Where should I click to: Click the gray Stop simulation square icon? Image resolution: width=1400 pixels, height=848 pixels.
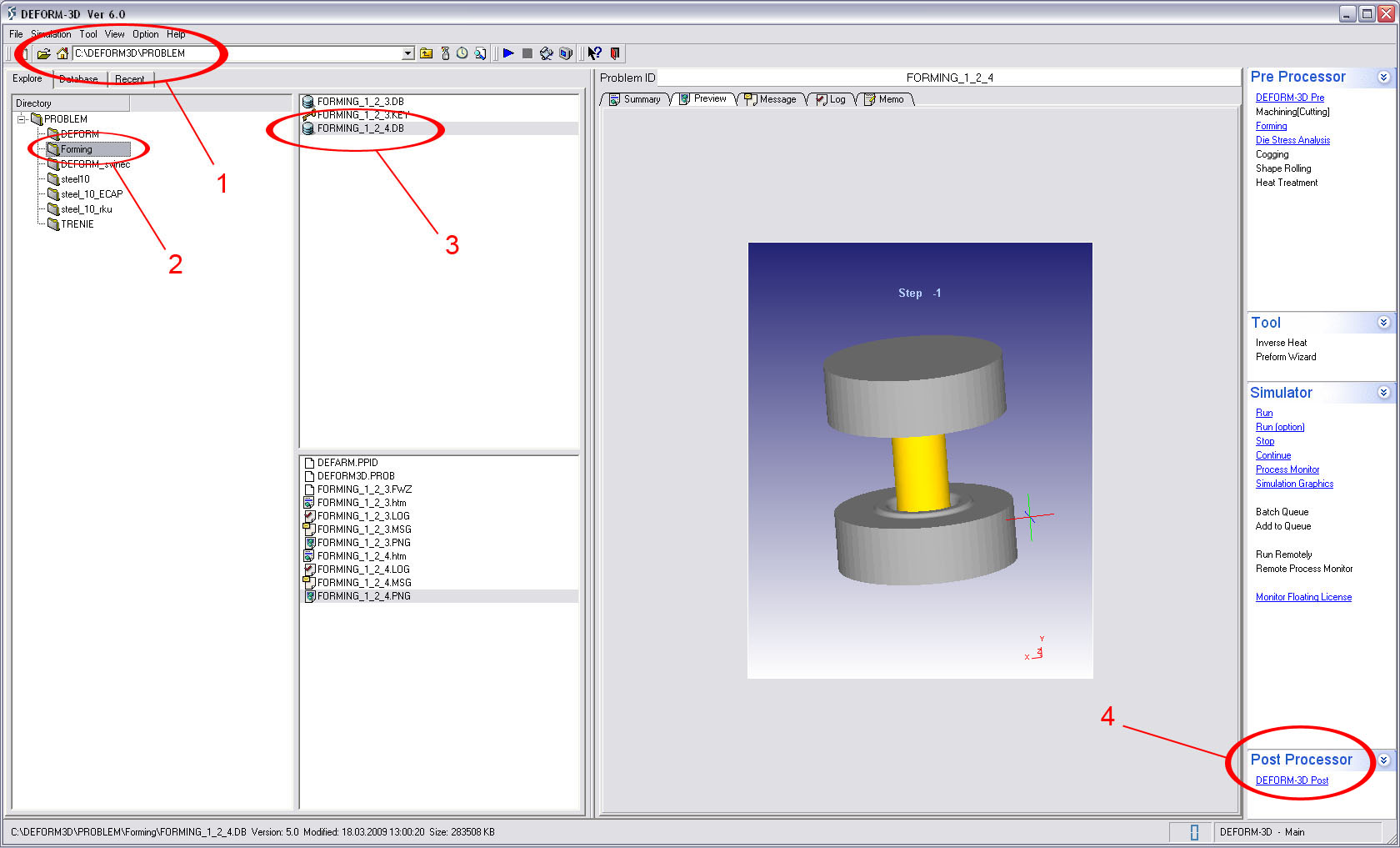coord(527,53)
